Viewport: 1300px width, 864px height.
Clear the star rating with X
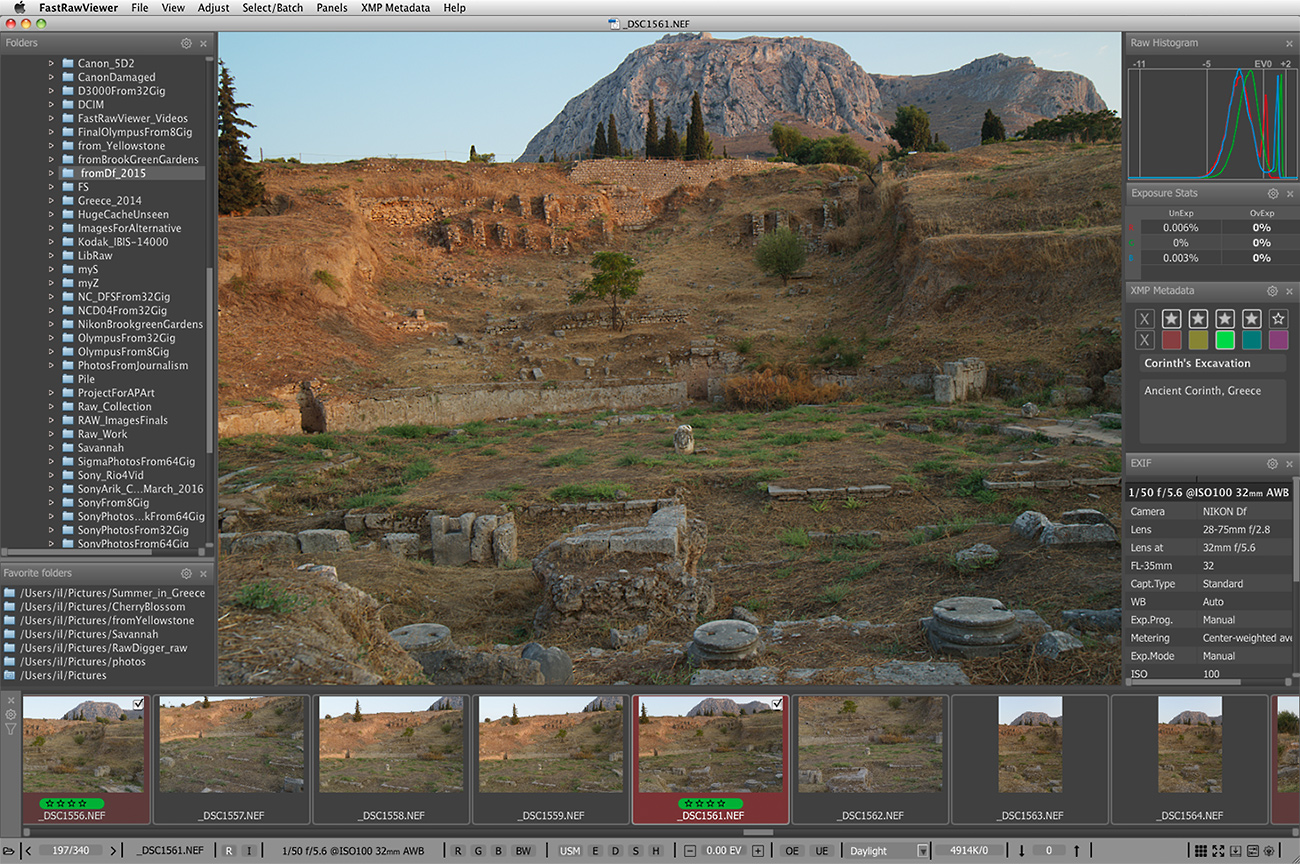click(1145, 319)
